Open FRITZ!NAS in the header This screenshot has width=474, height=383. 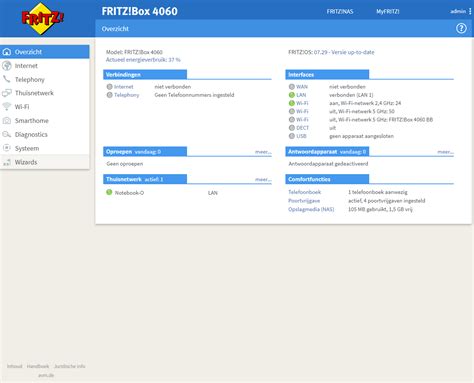(340, 12)
